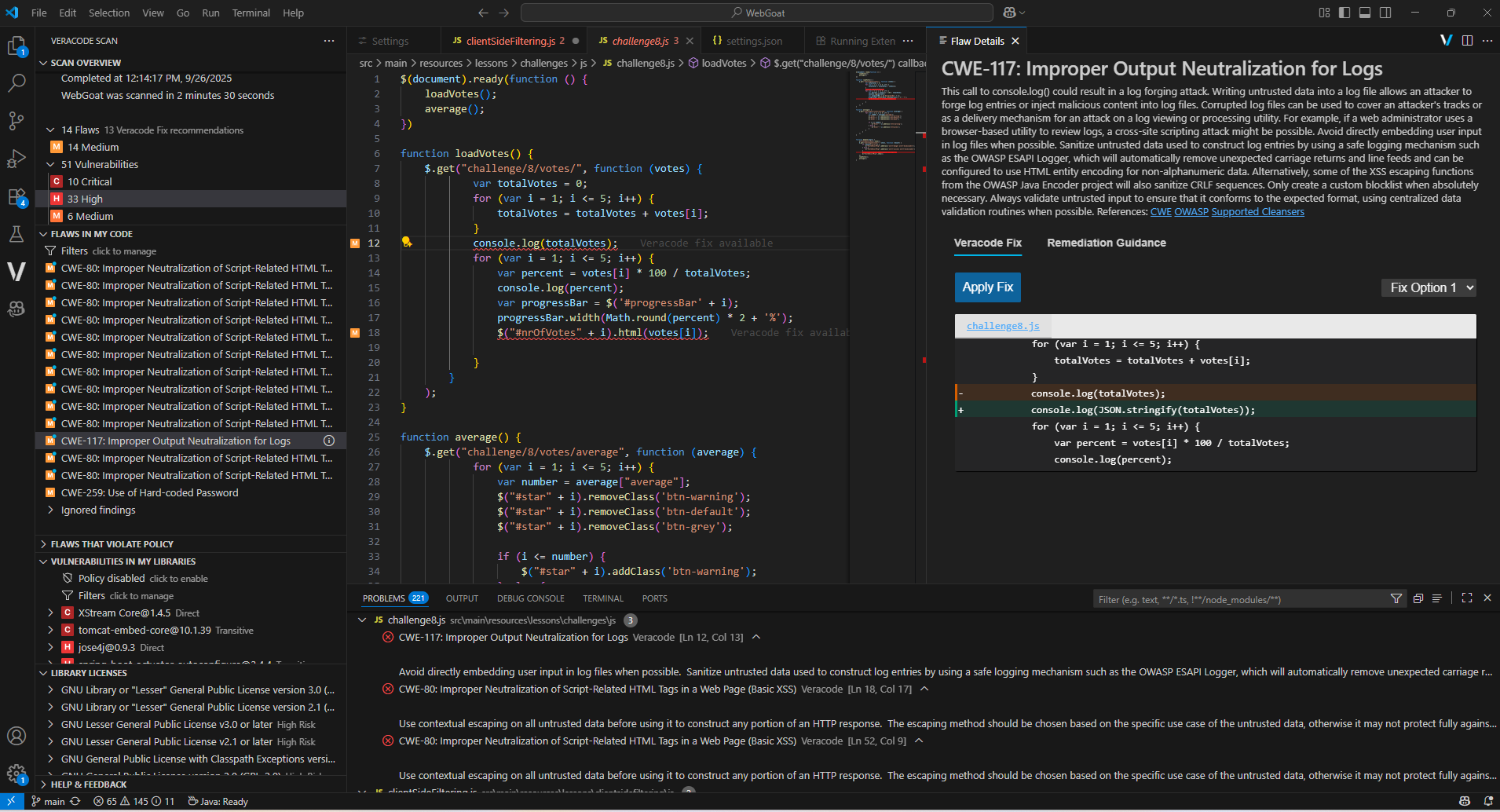The height and width of the screenshot is (812, 1500).
Task: Toggle Primary Side Bar layout button
Action: coord(1345,13)
